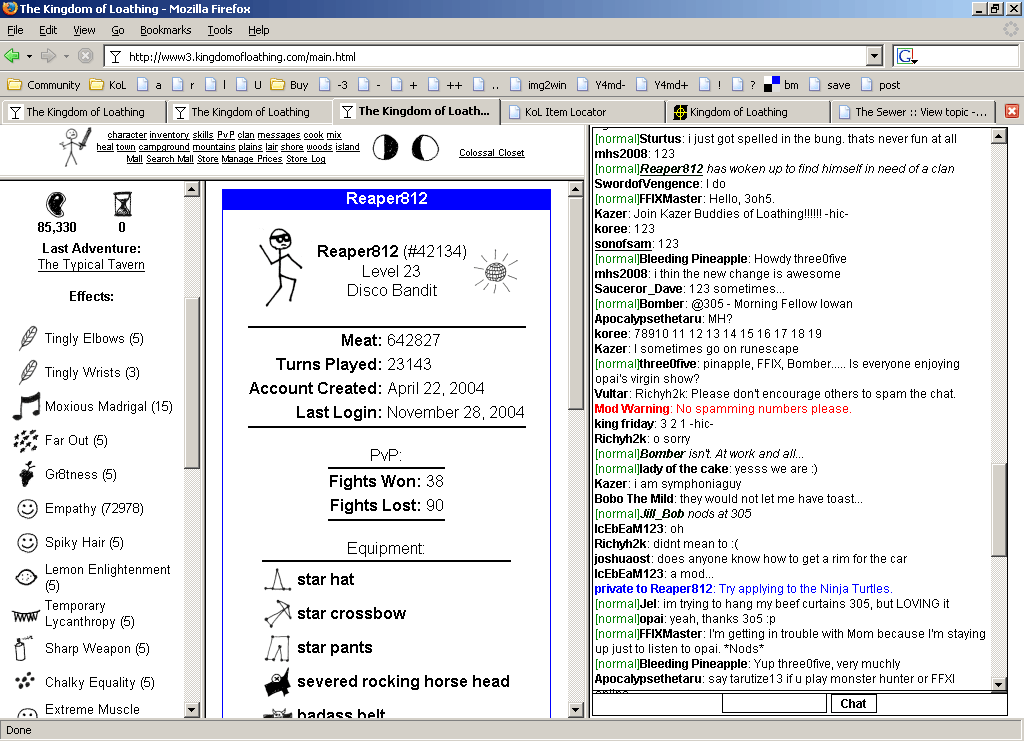The height and width of the screenshot is (741, 1024).
Task: Click the Y4md+ bookmark
Action: coord(663,85)
